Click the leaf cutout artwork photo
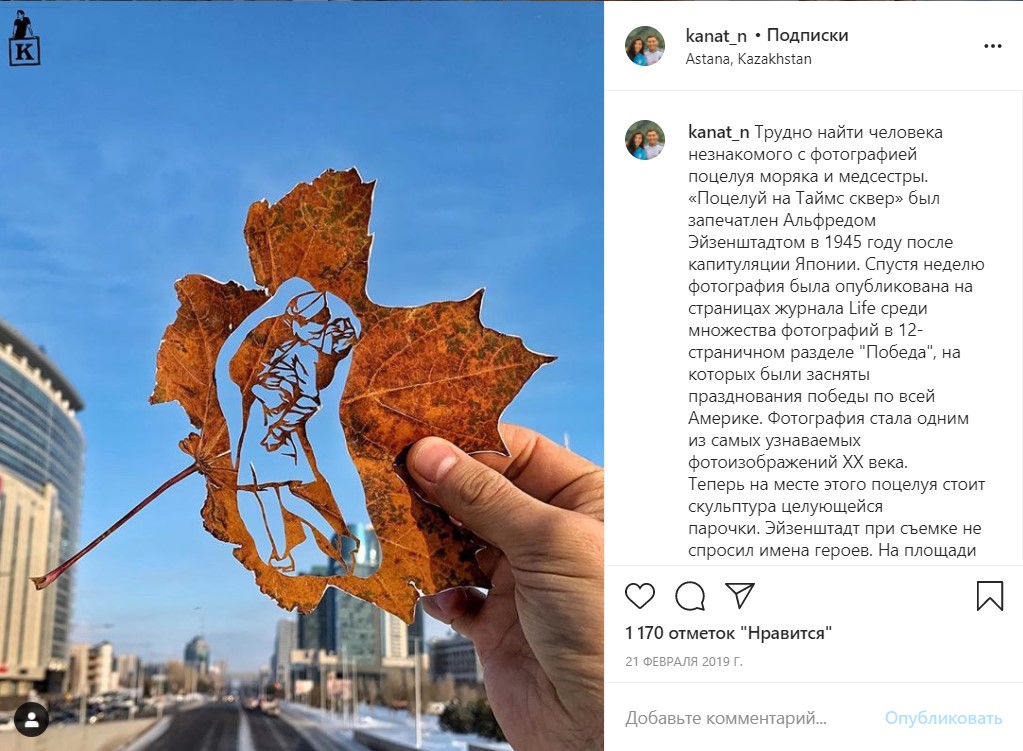The width and height of the screenshot is (1023, 751). pyautogui.click(x=301, y=376)
